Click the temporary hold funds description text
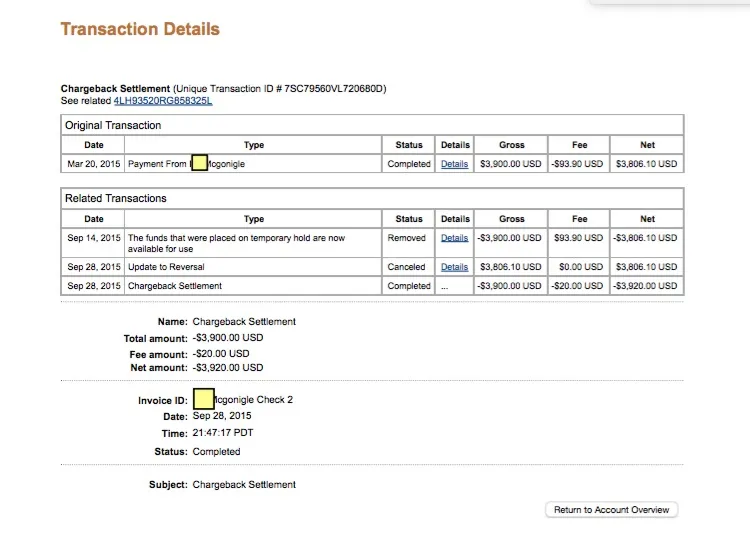750x556 pixels. coord(236,243)
